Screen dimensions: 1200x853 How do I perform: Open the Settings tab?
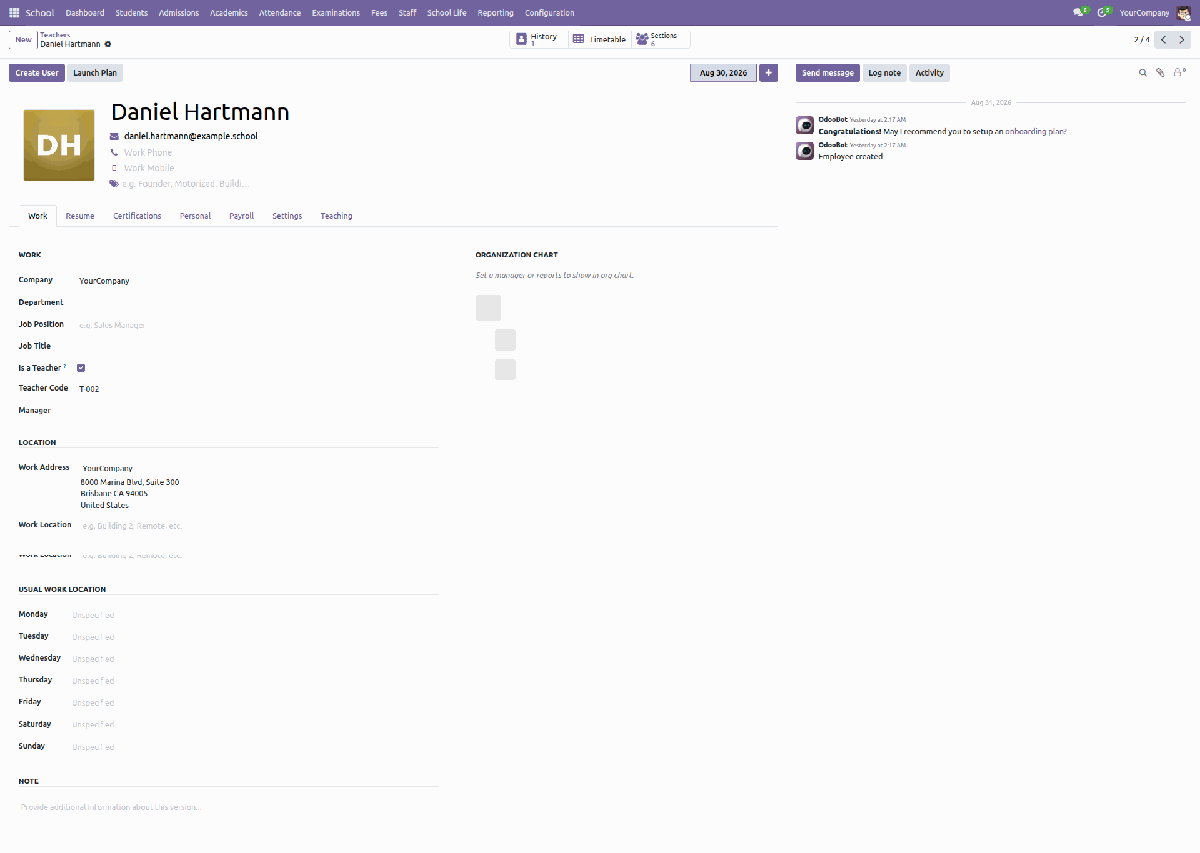[x=287, y=216]
